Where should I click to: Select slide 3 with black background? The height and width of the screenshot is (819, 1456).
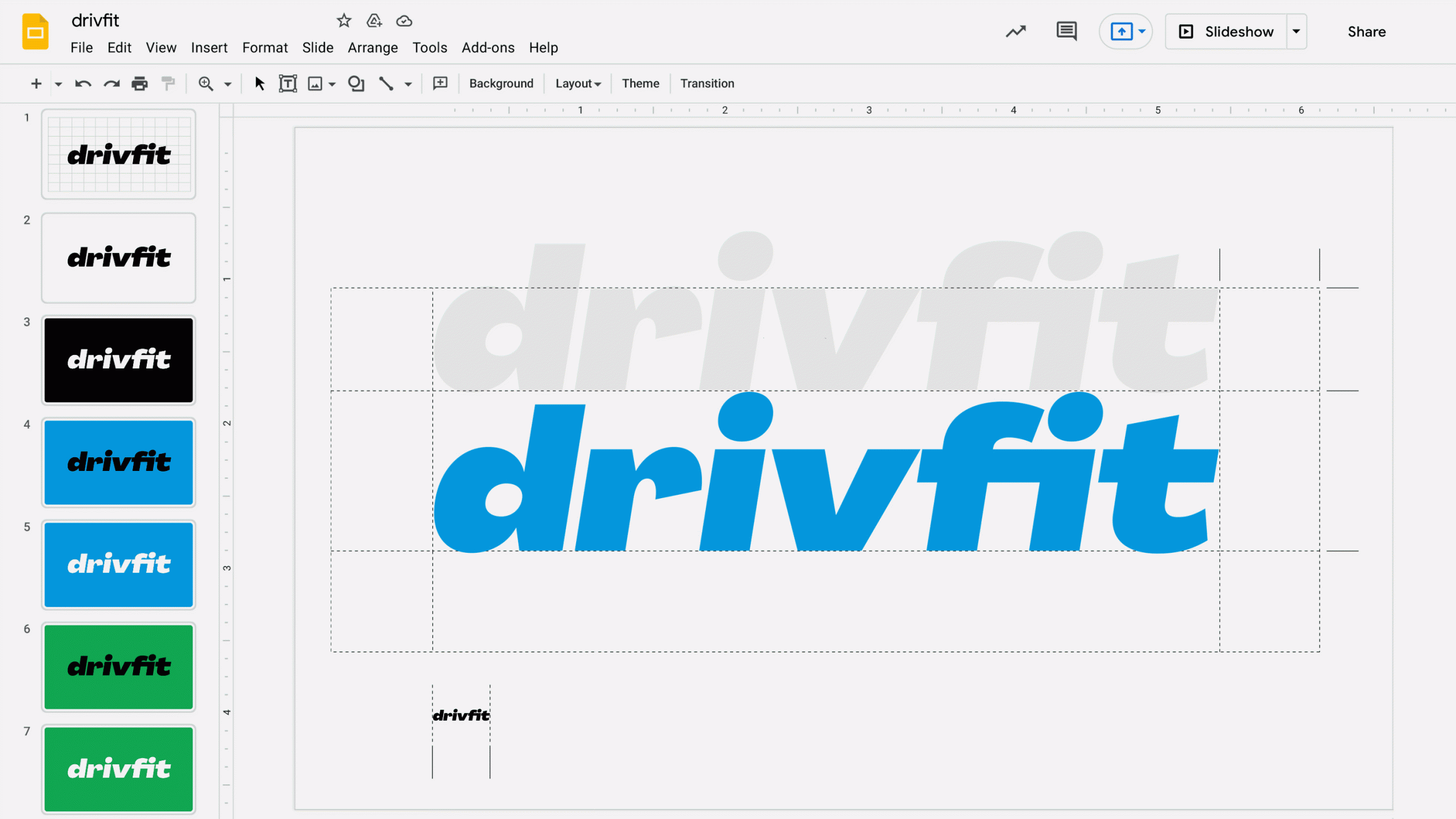point(118,359)
